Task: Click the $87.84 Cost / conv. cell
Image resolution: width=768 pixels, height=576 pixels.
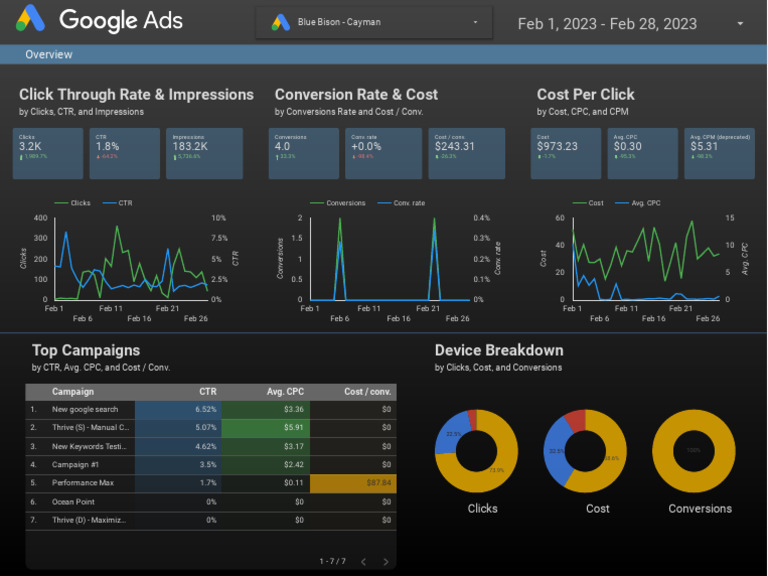Action: [353, 483]
